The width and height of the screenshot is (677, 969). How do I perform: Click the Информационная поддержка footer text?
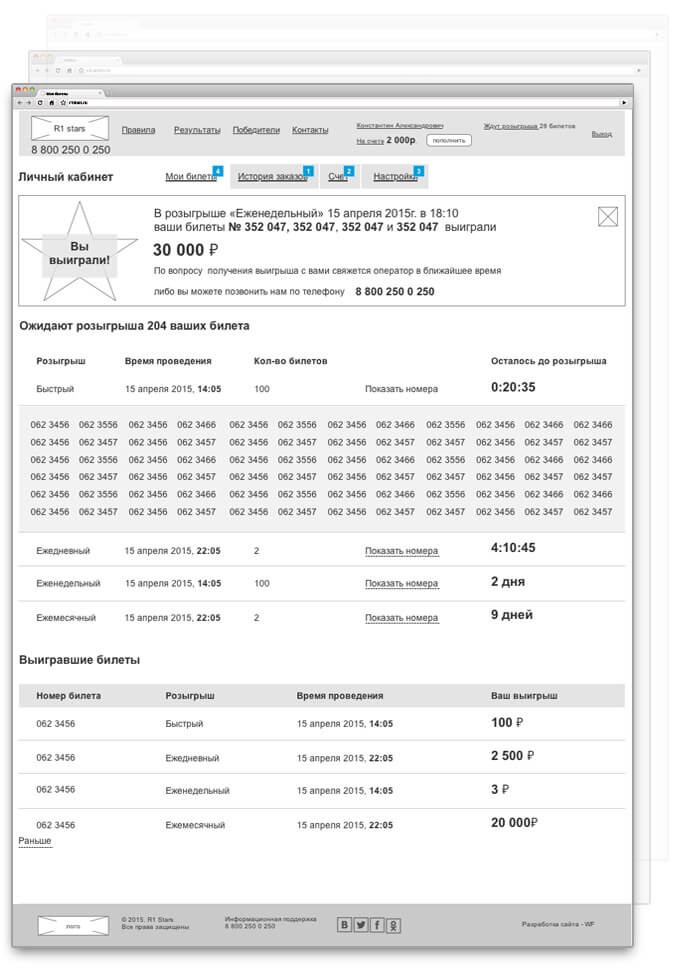tap(270, 919)
